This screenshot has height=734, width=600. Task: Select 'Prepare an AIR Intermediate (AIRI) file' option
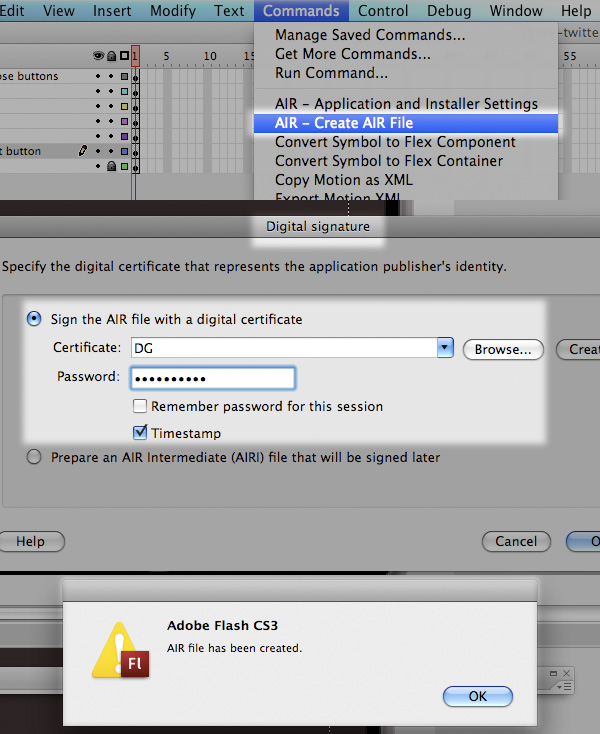pyautogui.click(x=34, y=457)
